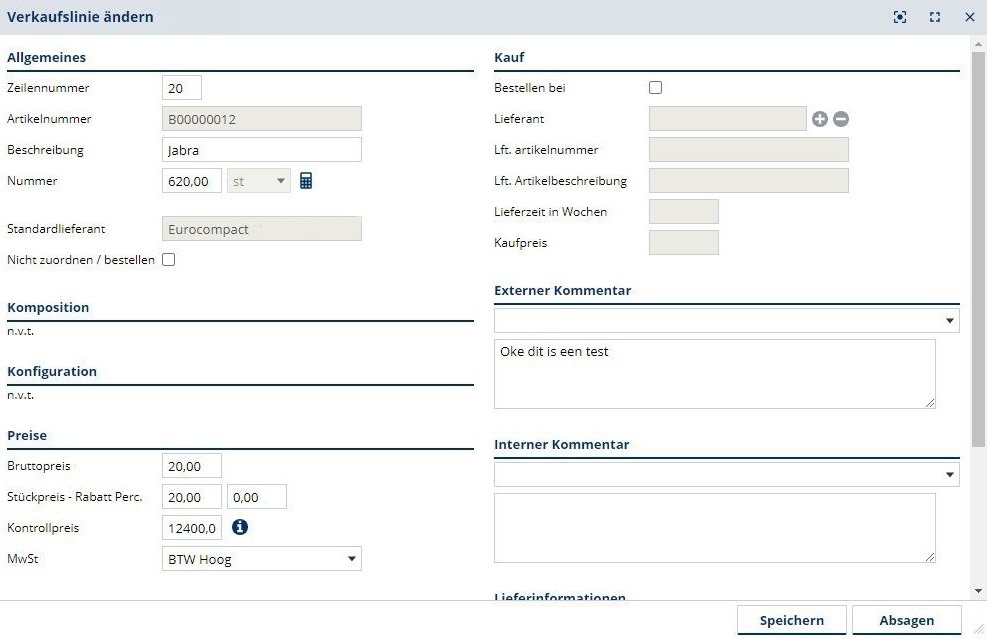Remove supplier using the minus icon
Screen dimensions: 987x639
tap(841, 119)
